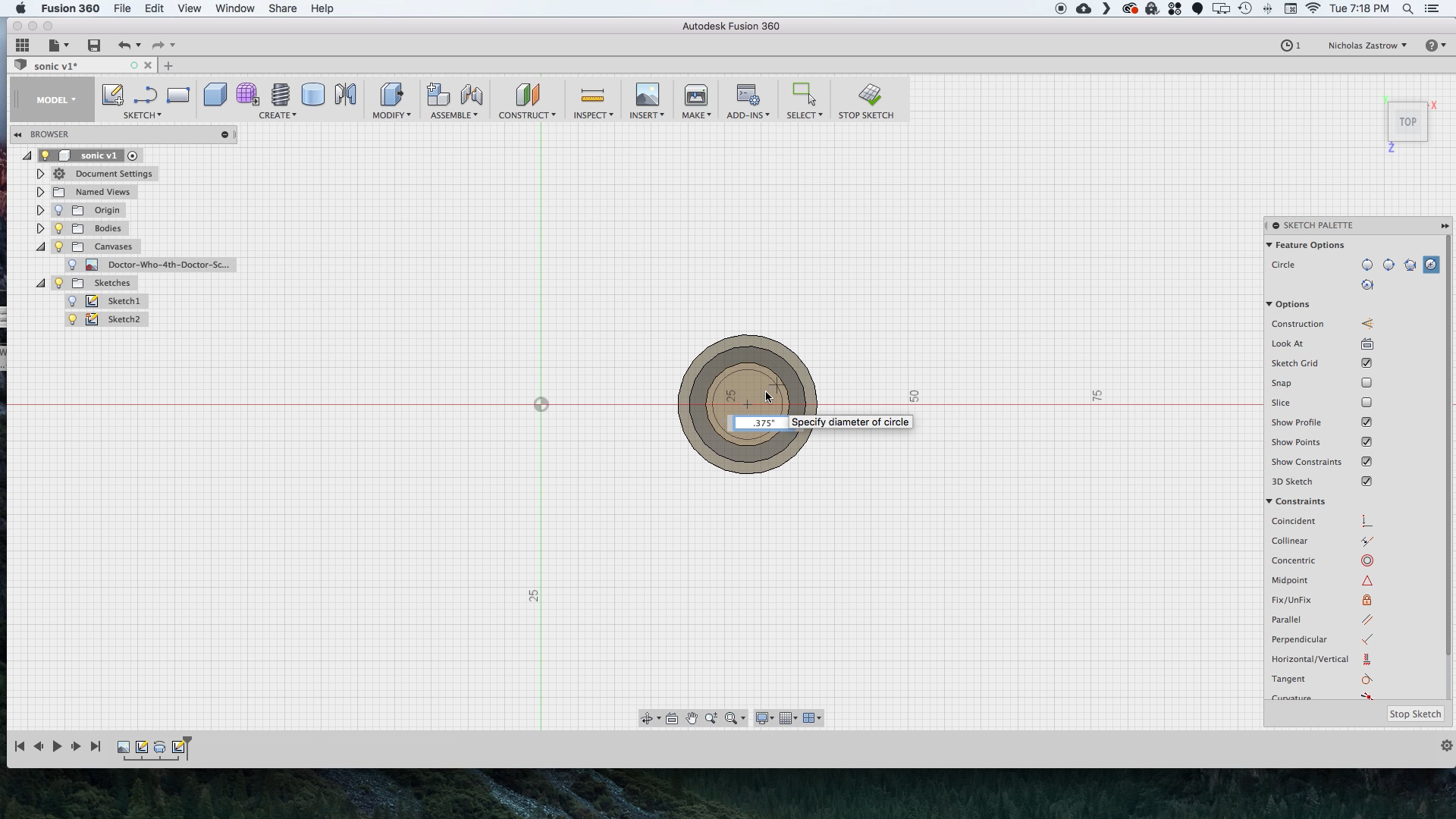This screenshot has height=819, width=1456.
Task: Open the Edit menu
Action: click(x=154, y=8)
